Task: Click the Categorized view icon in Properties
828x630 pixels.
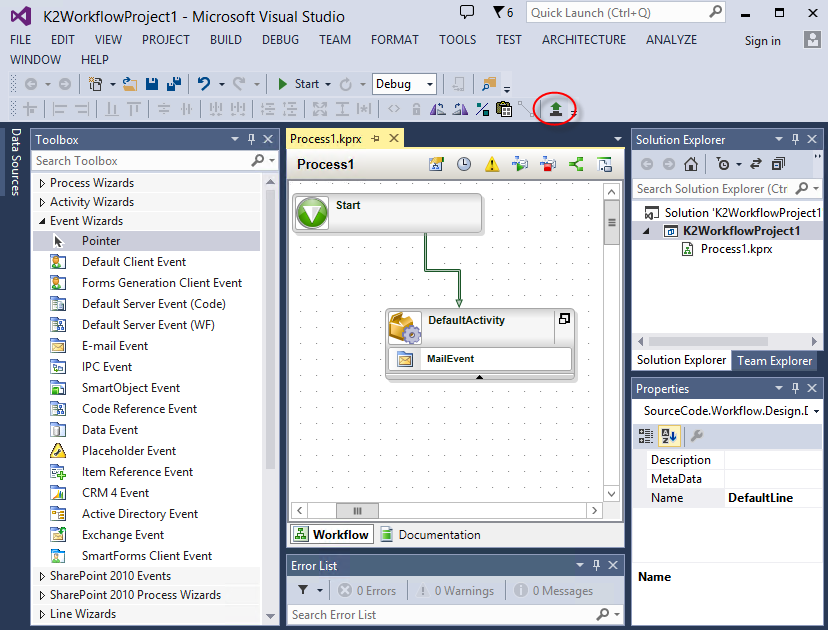Action: coord(645,436)
